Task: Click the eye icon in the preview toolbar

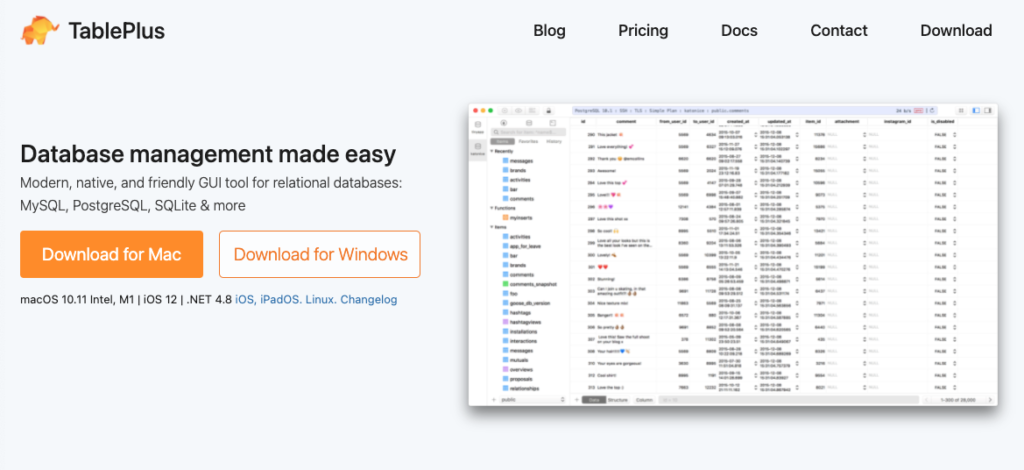Action: [519, 110]
